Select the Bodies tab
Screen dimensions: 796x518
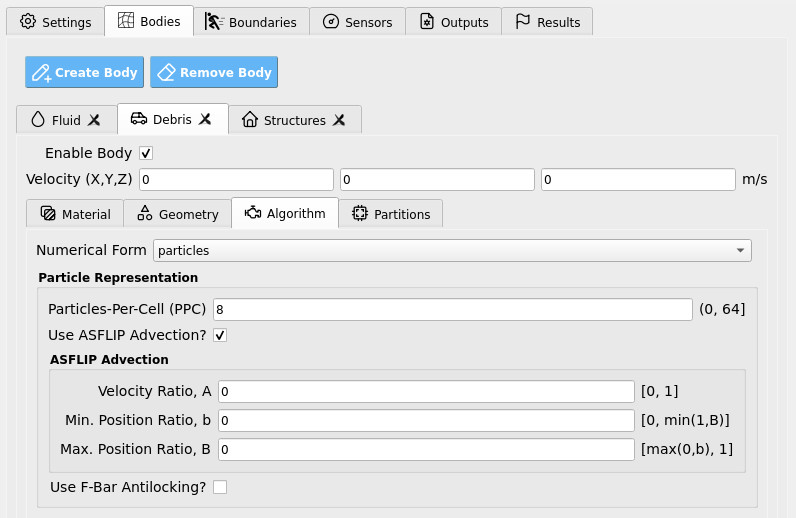tap(149, 21)
